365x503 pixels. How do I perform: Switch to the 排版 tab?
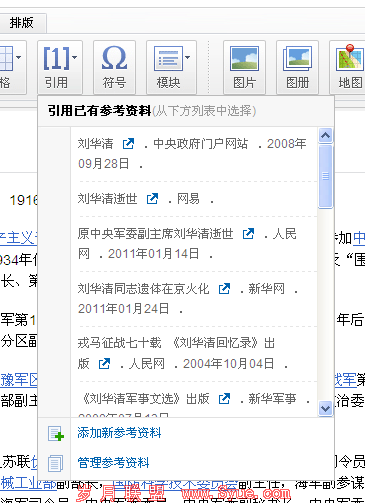[x=22, y=23]
